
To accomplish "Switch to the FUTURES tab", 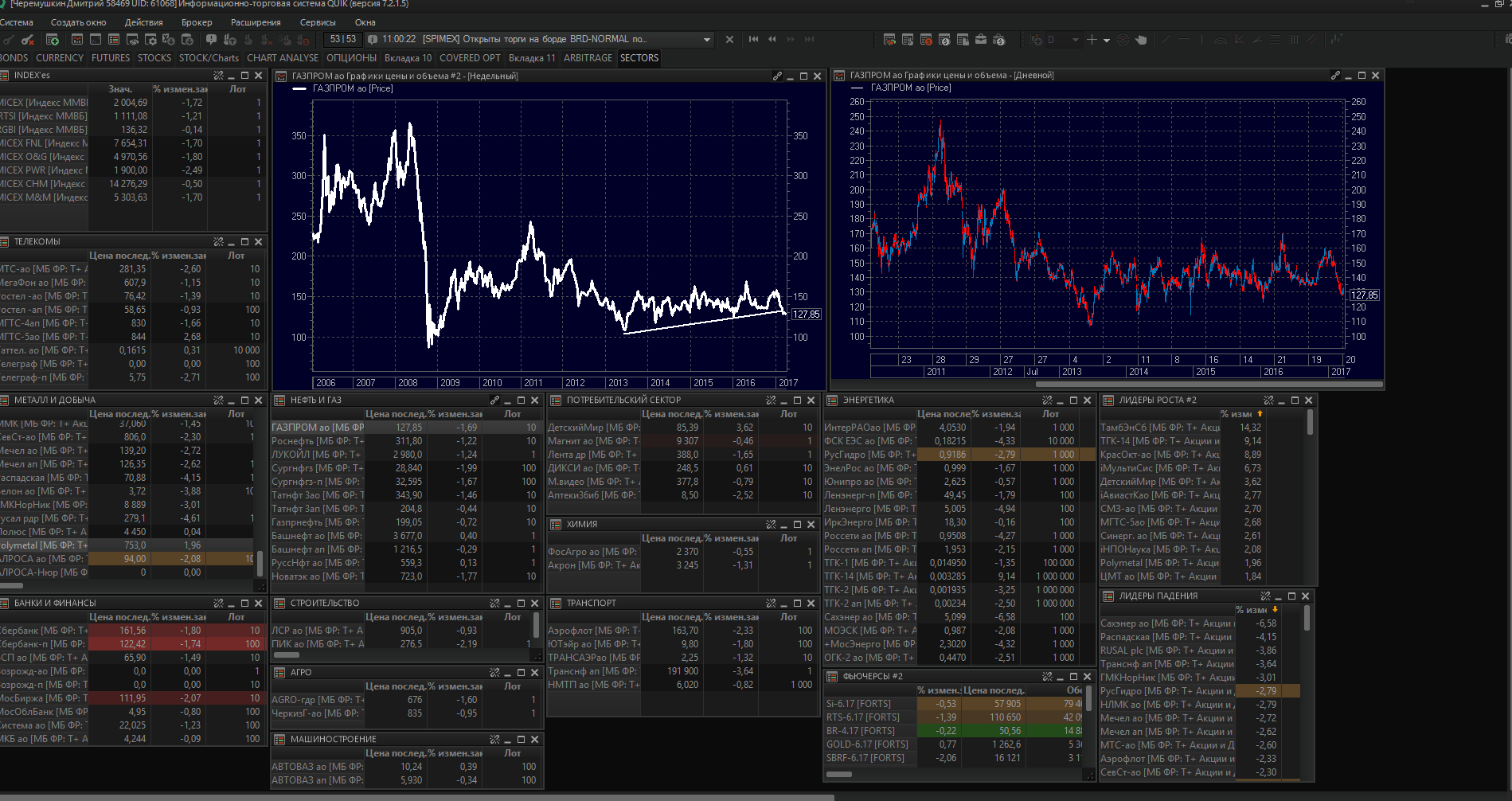I will (111, 58).
